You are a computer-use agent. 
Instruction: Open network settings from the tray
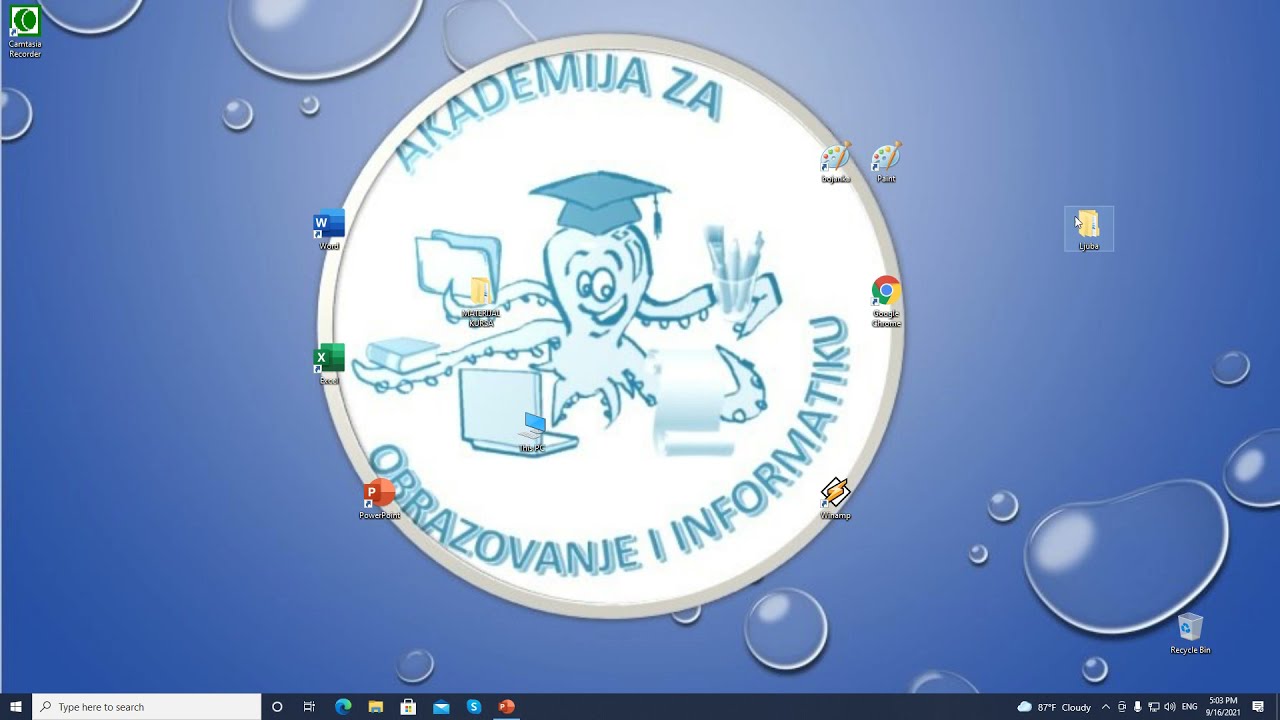coord(1154,707)
